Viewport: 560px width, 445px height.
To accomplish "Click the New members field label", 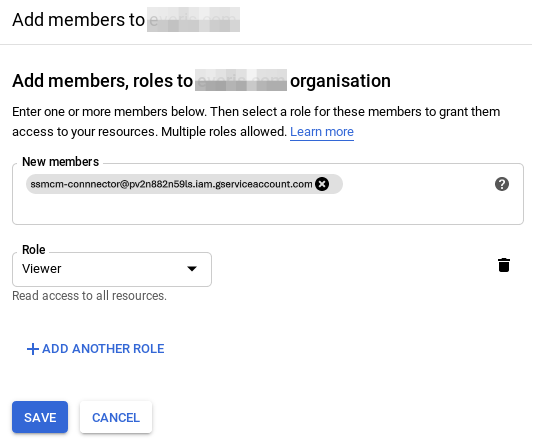I will (60, 161).
